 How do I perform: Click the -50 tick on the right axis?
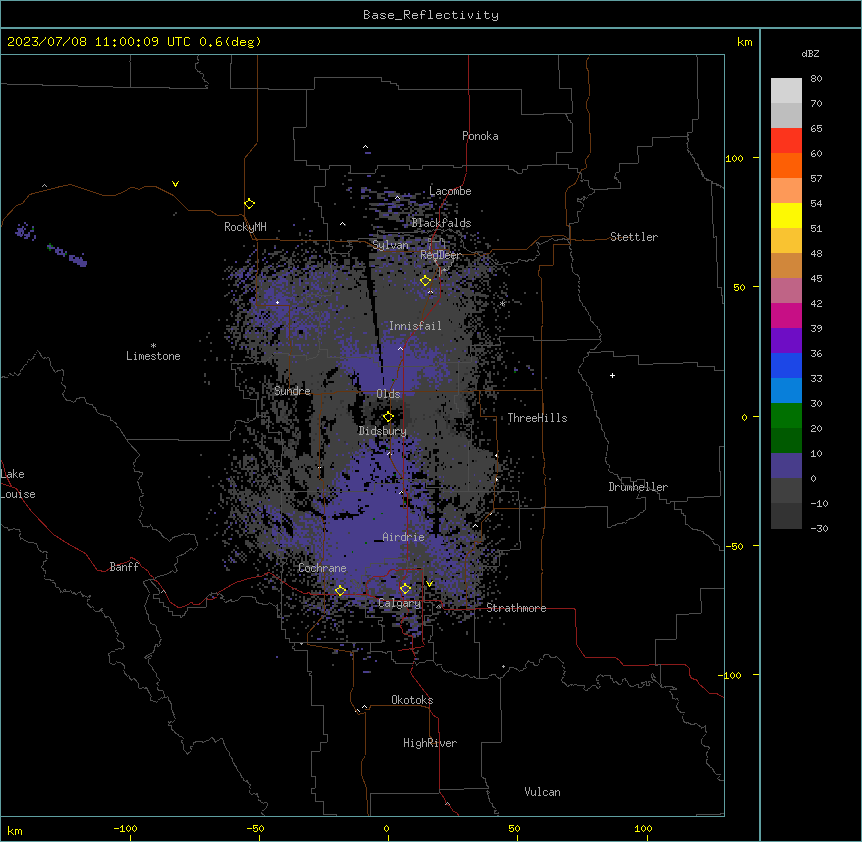coord(734,546)
